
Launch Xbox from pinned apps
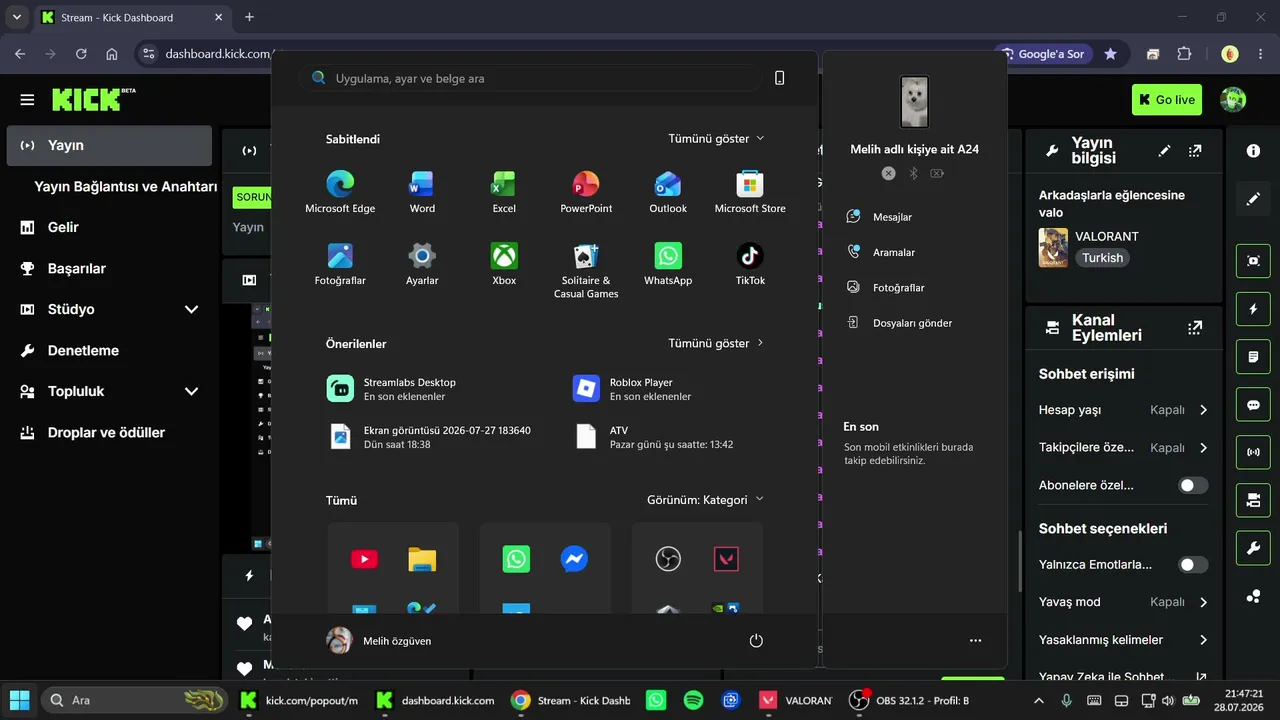tap(504, 264)
